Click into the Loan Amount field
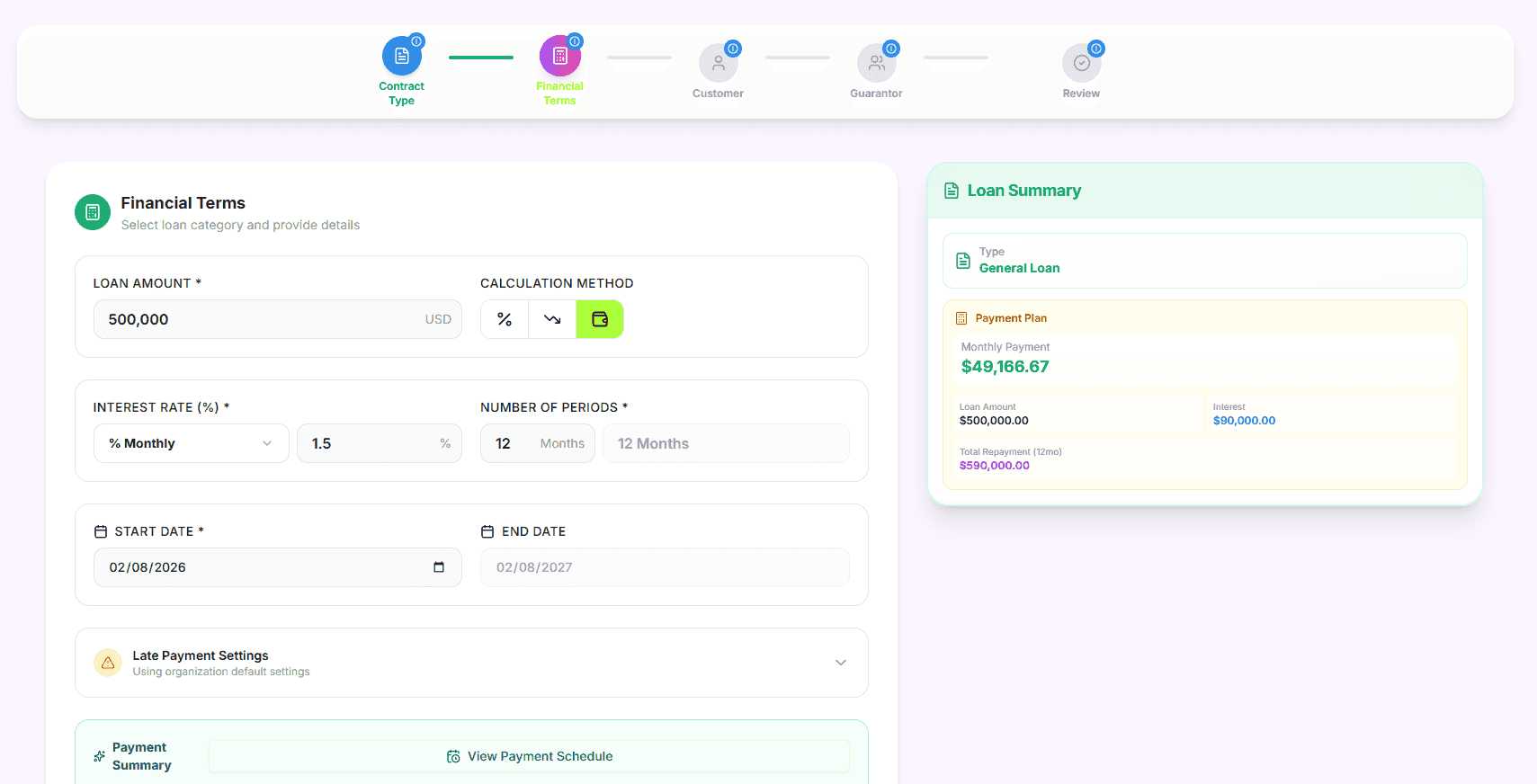The width and height of the screenshot is (1537, 784). [278, 319]
